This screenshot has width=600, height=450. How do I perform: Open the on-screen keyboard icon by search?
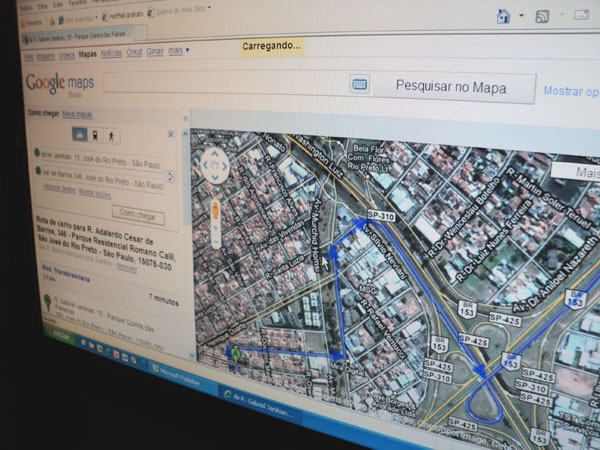click(x=359, y=84)
